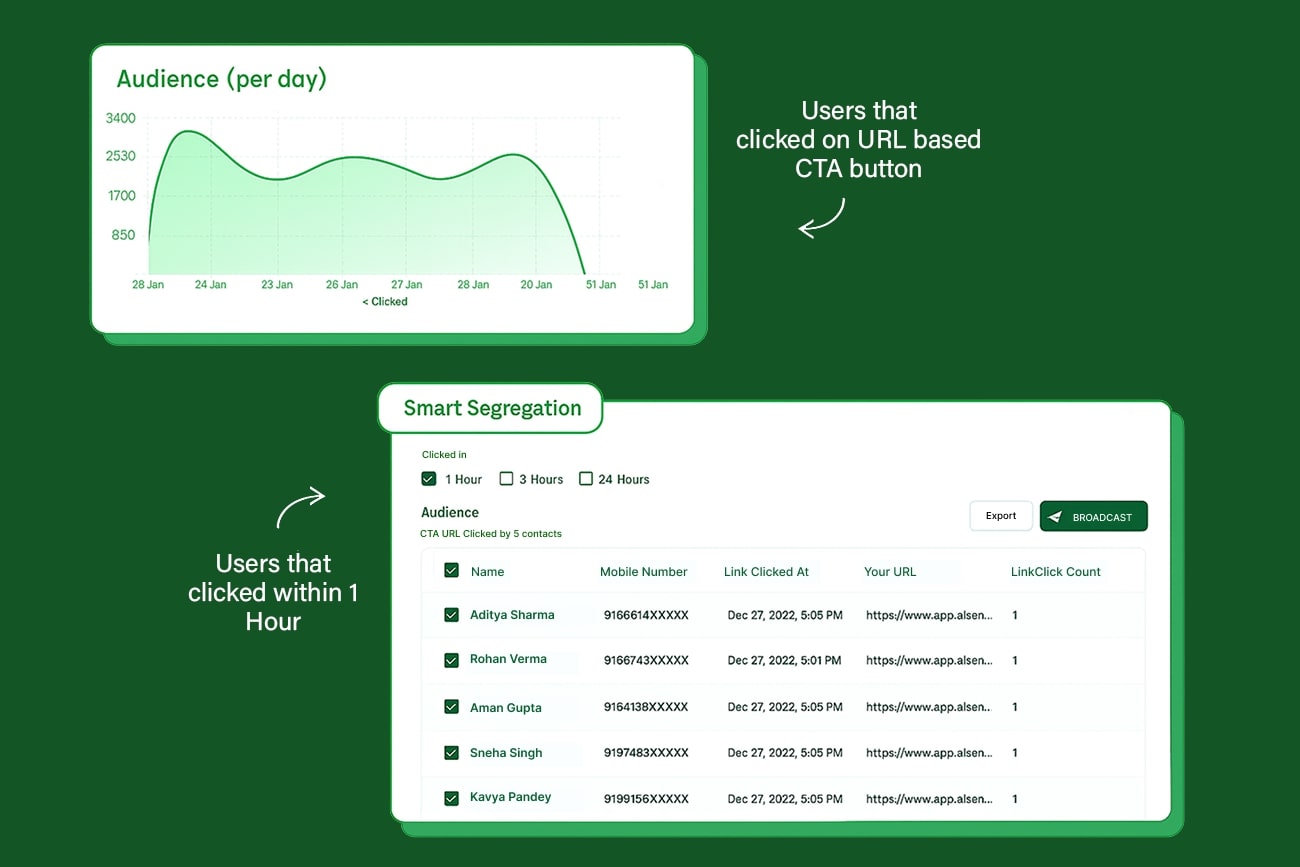Select the Smart Segregation tab
Viewport: 1300px width, 867px height.
pyautogui.click(x=491, y=408)
